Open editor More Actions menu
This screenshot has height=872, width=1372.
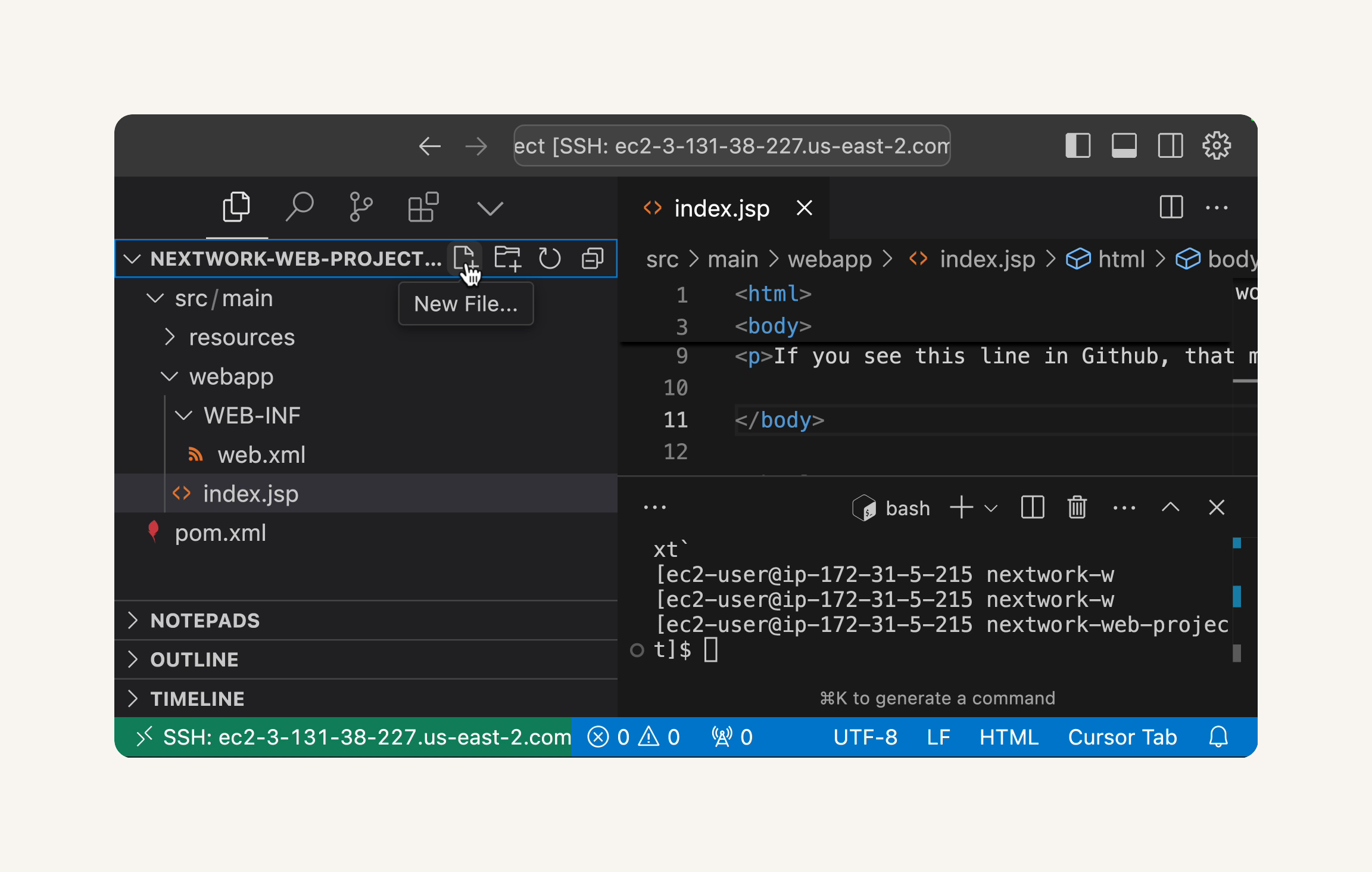tap(1217, 207)
